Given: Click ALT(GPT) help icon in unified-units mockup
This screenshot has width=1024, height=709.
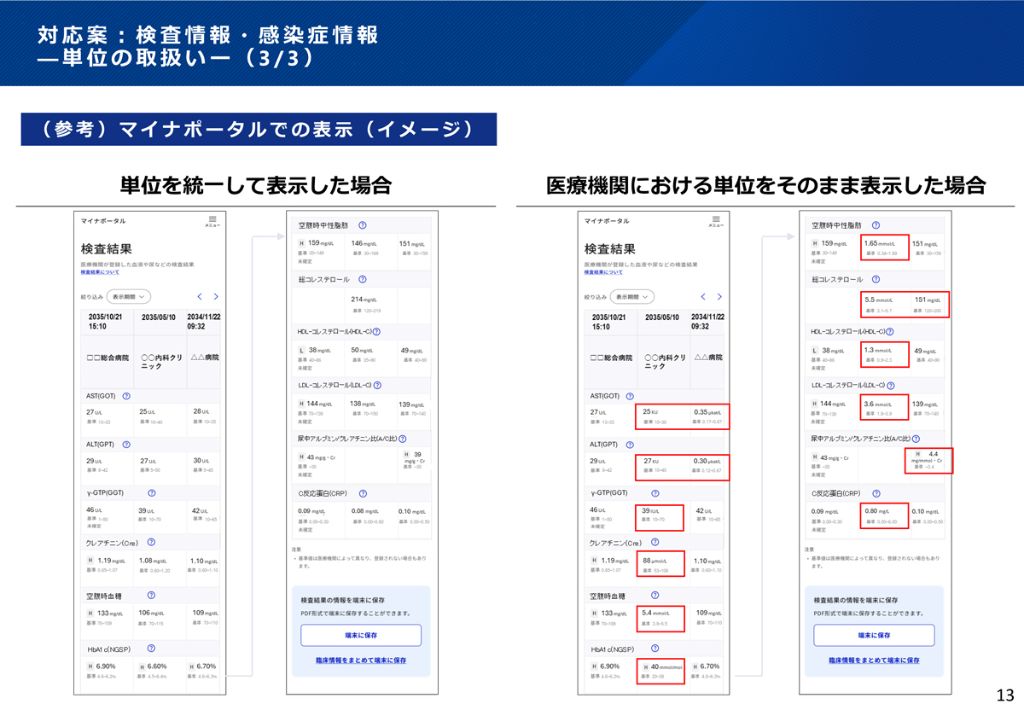Looking at the screenshot, I should [127, 445].
